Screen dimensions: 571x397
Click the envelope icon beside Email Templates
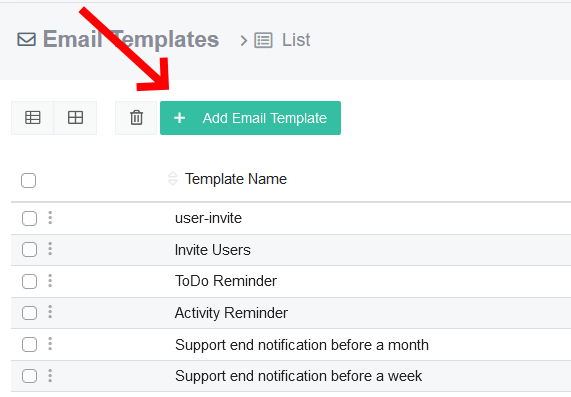(27, 39)
